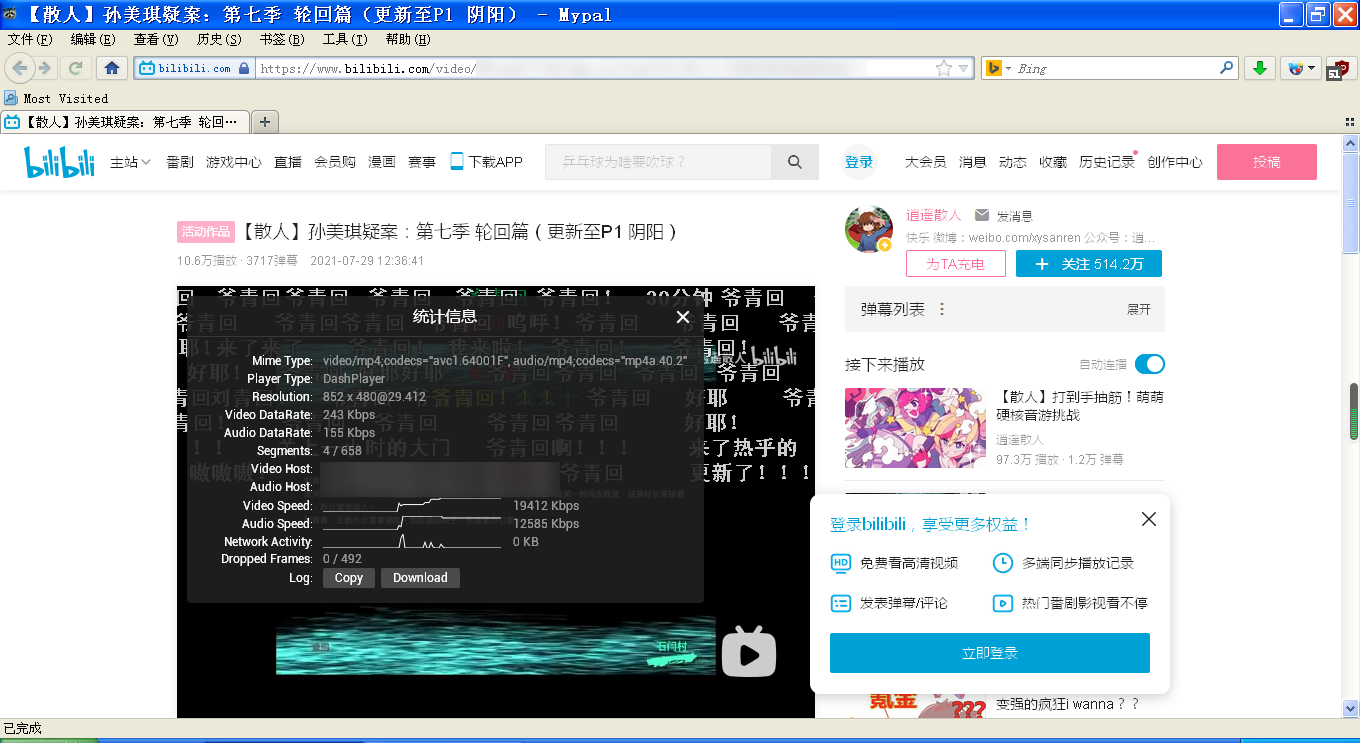
Task: Open the URL bar history dropdown arrow
Action: (965, 68)
